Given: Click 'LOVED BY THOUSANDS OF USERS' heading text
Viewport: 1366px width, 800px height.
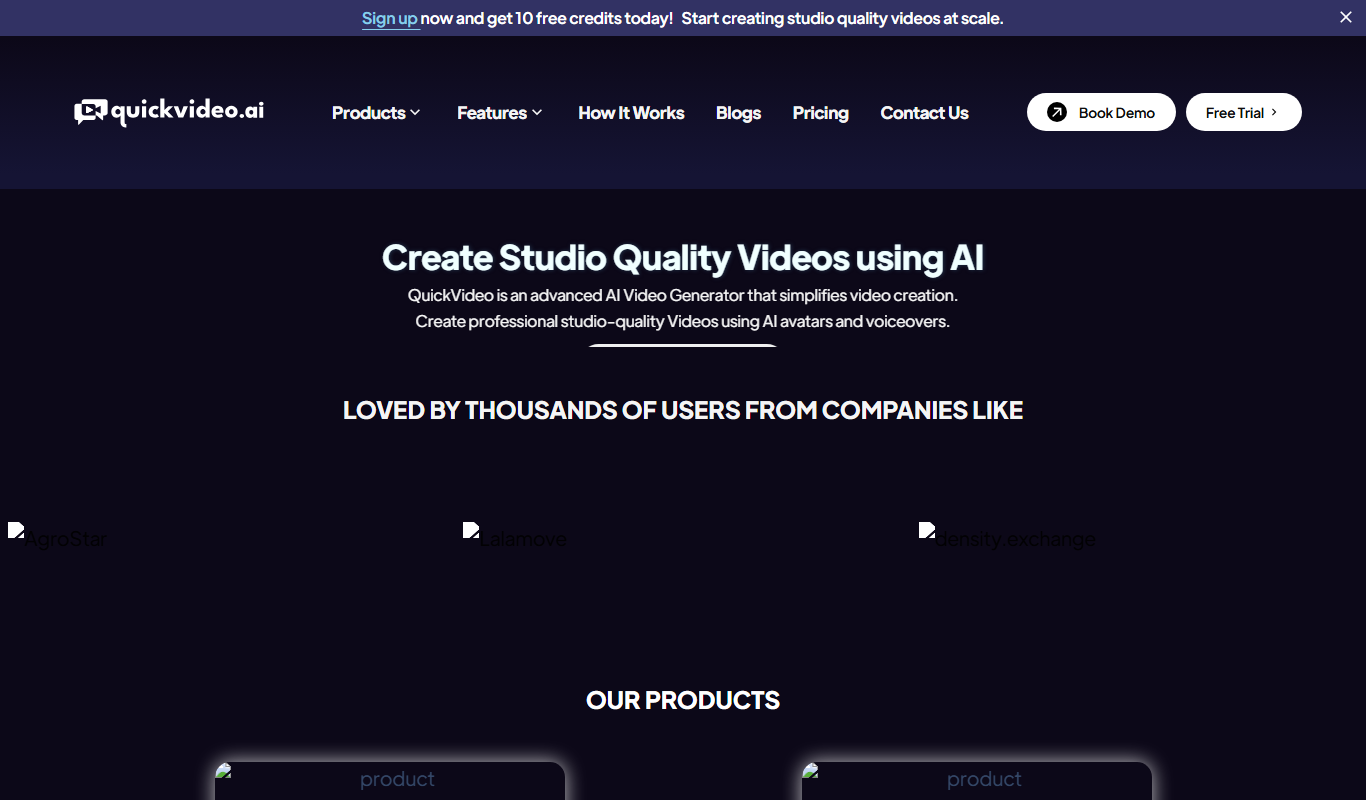Looking at the screenshot, I should [x=683, y=410].
